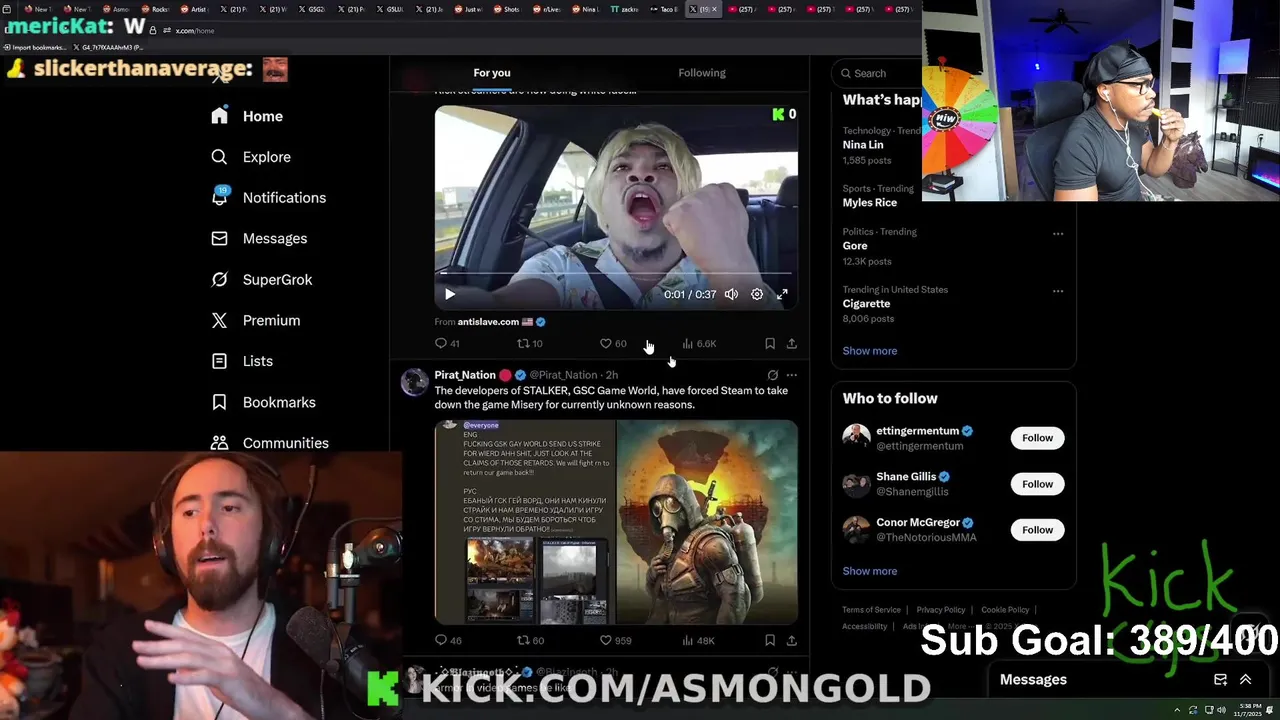Viewport: 1280px width, 720px height.
Task: Click the Windows taskbar volume icon
Action: pyautogui.click(x=1221, y=710)
